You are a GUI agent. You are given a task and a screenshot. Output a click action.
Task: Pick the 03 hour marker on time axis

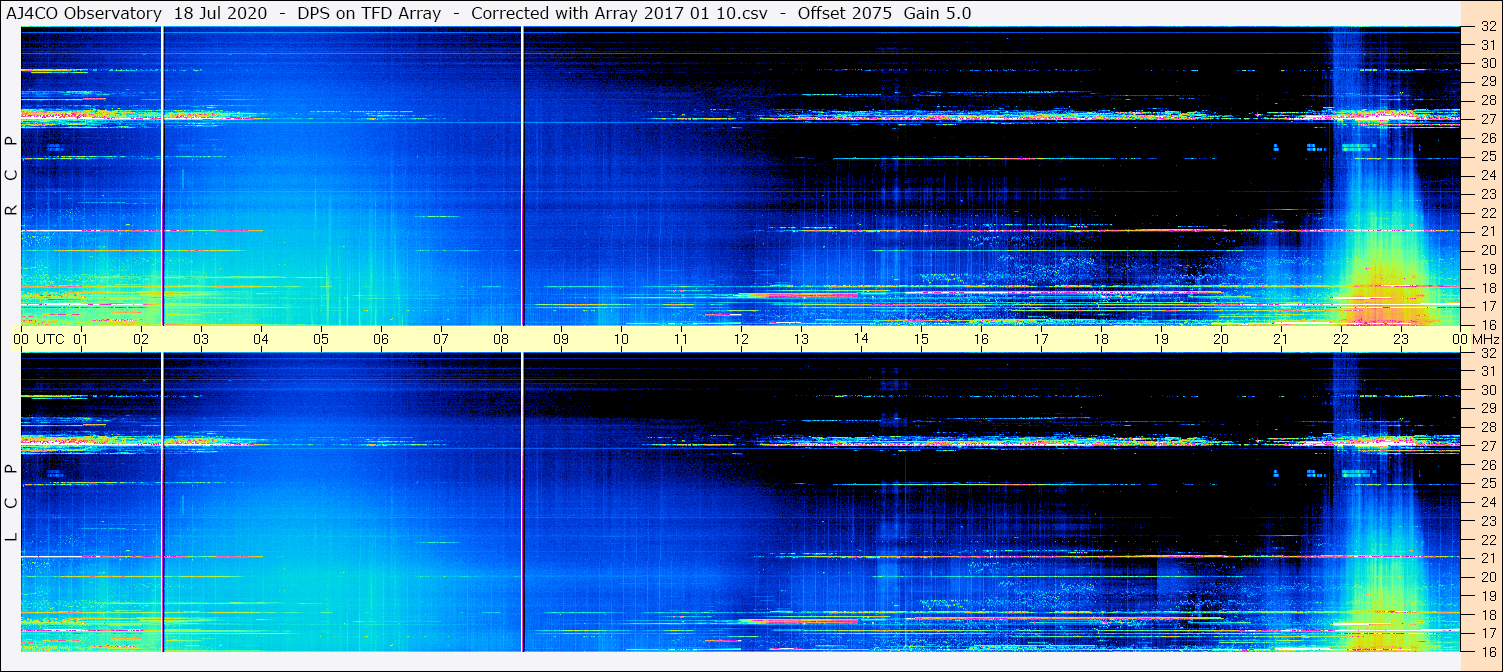click(x=201, y=339)
